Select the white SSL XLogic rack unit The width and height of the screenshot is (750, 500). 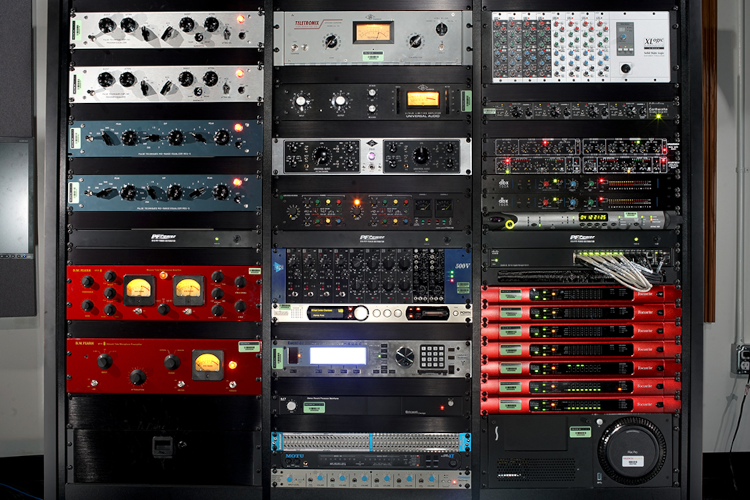[x=581, y=47]
